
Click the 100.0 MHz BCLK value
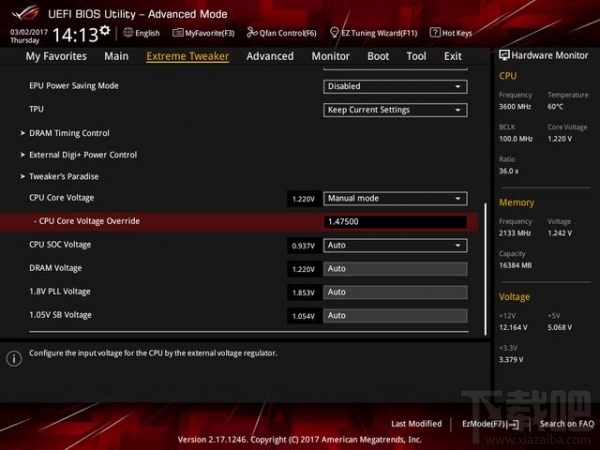(515, 139)
